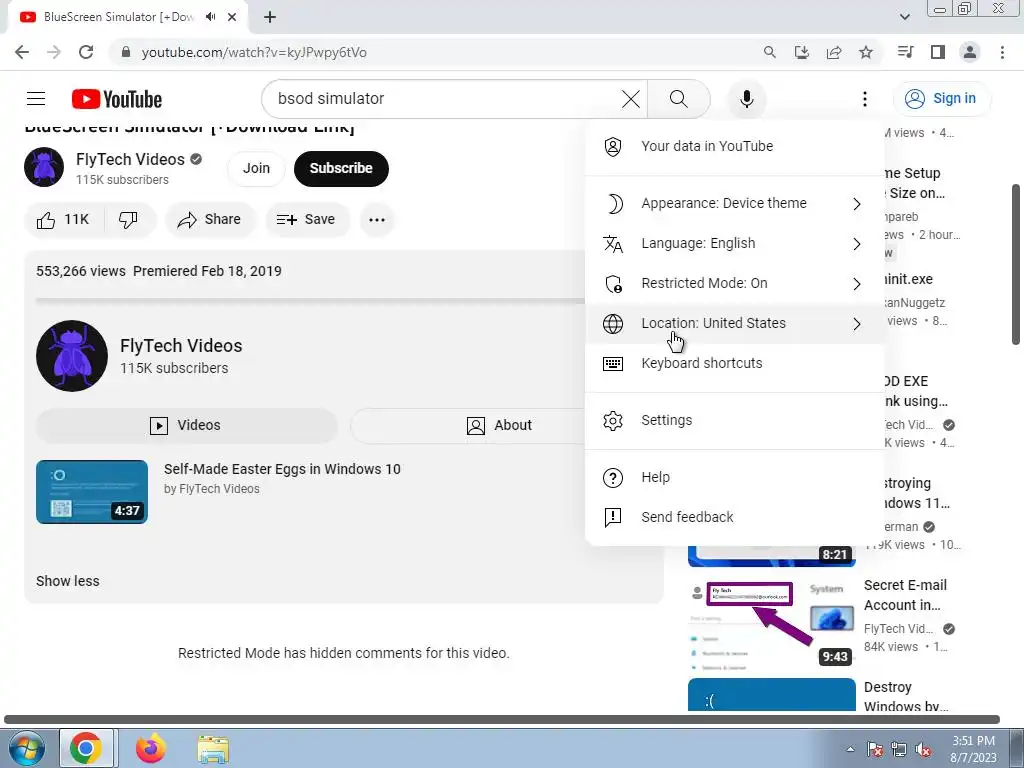
Task: Click the Share button
Action: click(210, 220)
